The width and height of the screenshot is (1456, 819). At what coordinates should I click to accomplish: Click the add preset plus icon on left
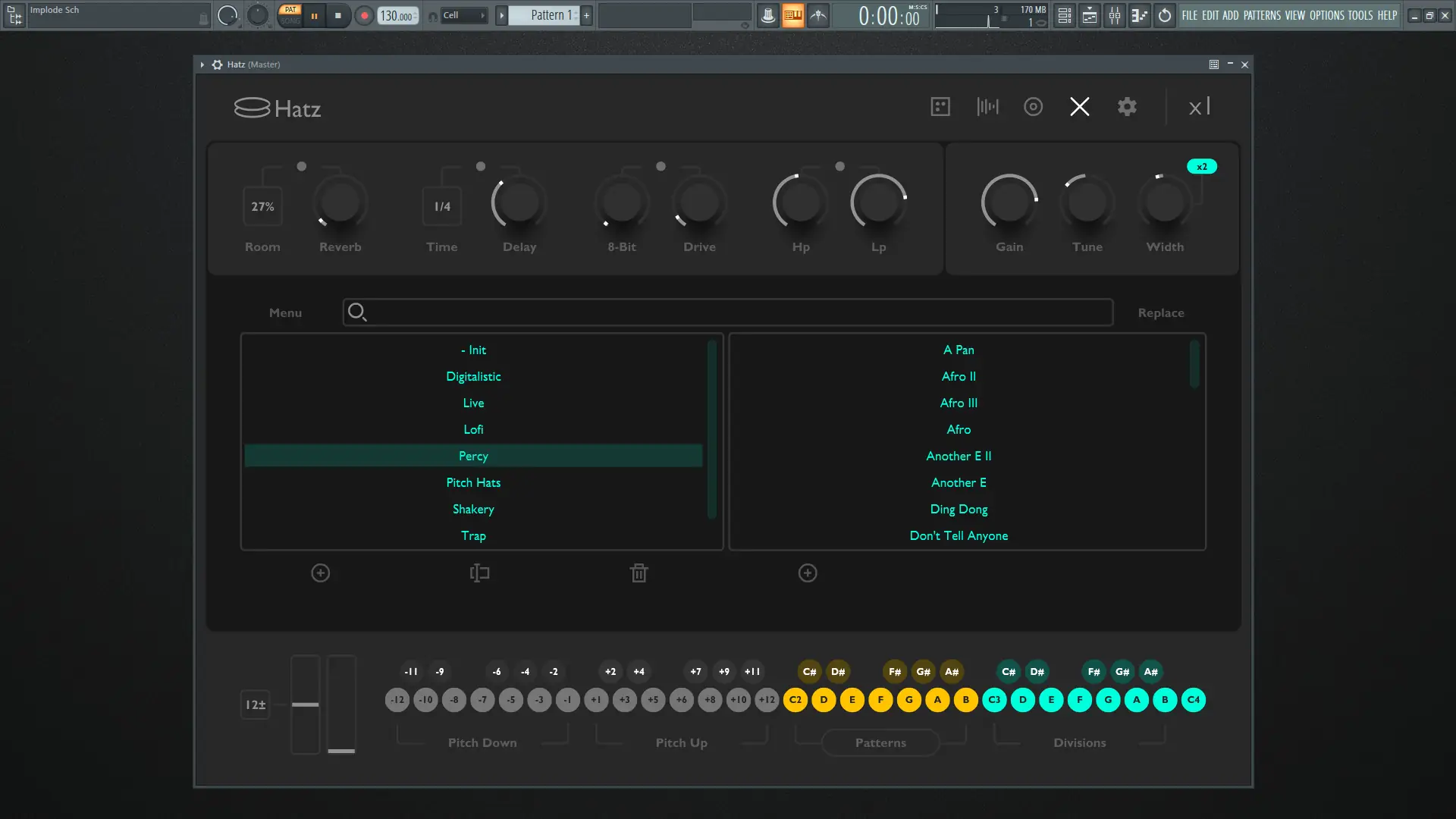click(x=321, y=573)
